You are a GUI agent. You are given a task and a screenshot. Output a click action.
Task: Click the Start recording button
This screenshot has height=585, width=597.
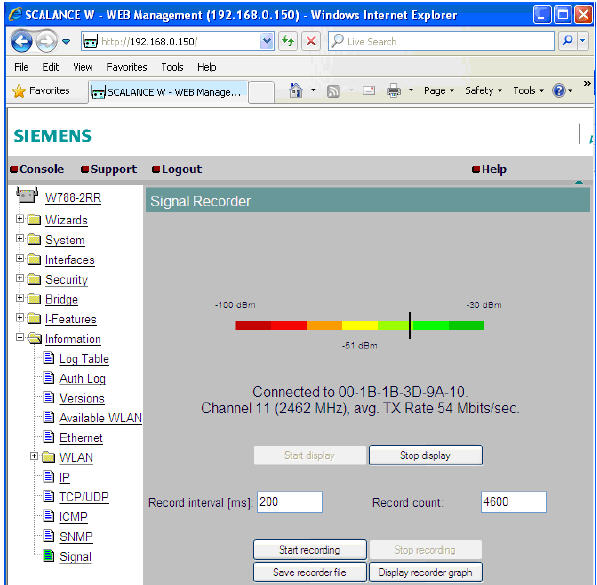(x=310, y=550)
